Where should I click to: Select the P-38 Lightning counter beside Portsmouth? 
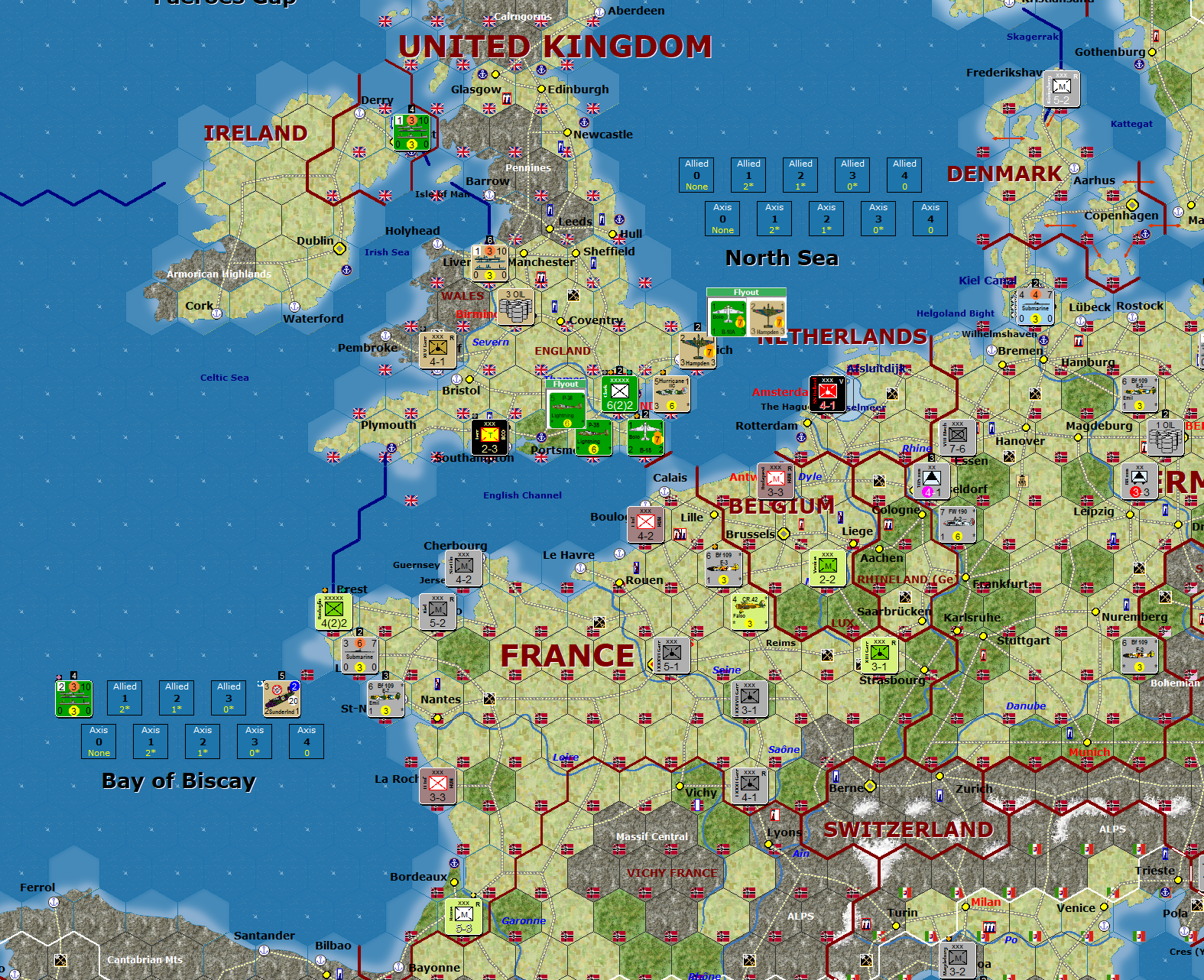click(x=593, y=437)
